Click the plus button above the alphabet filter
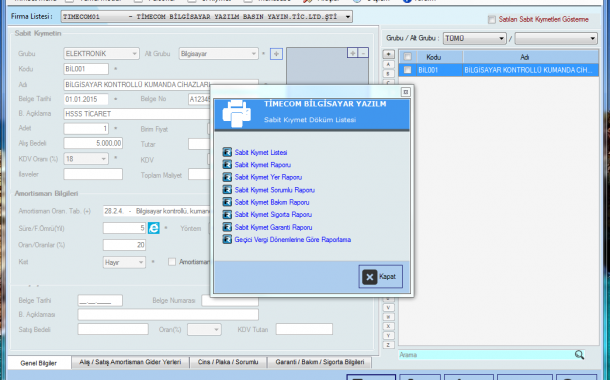The height and width of the screenshot is (380, 610). coord(388,54)
